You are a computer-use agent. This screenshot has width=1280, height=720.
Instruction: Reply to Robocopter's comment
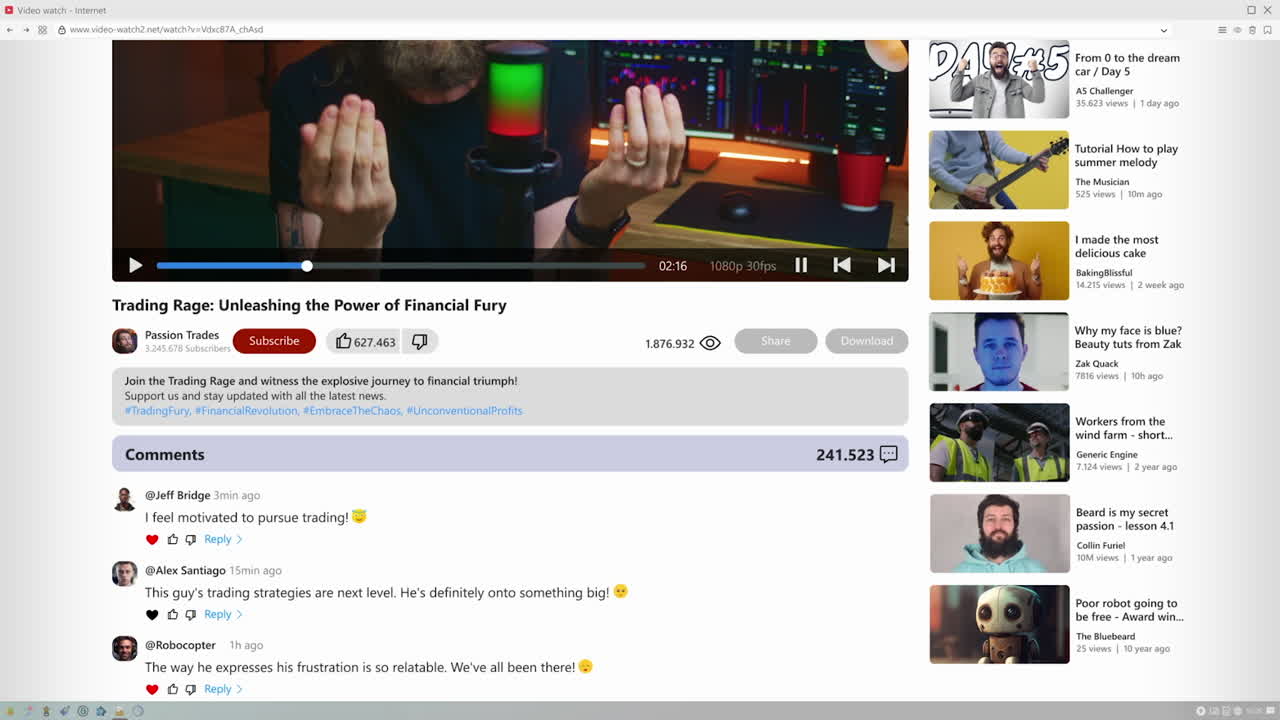[223, 690]
